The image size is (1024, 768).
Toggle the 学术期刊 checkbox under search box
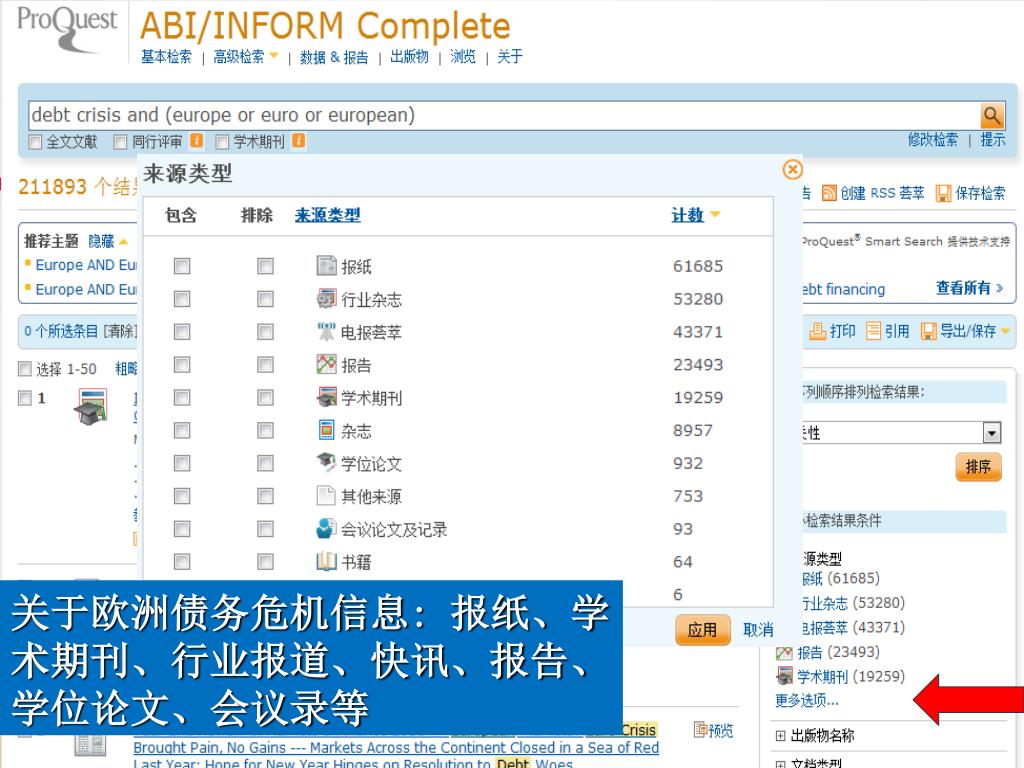click(x=223, y=142)
